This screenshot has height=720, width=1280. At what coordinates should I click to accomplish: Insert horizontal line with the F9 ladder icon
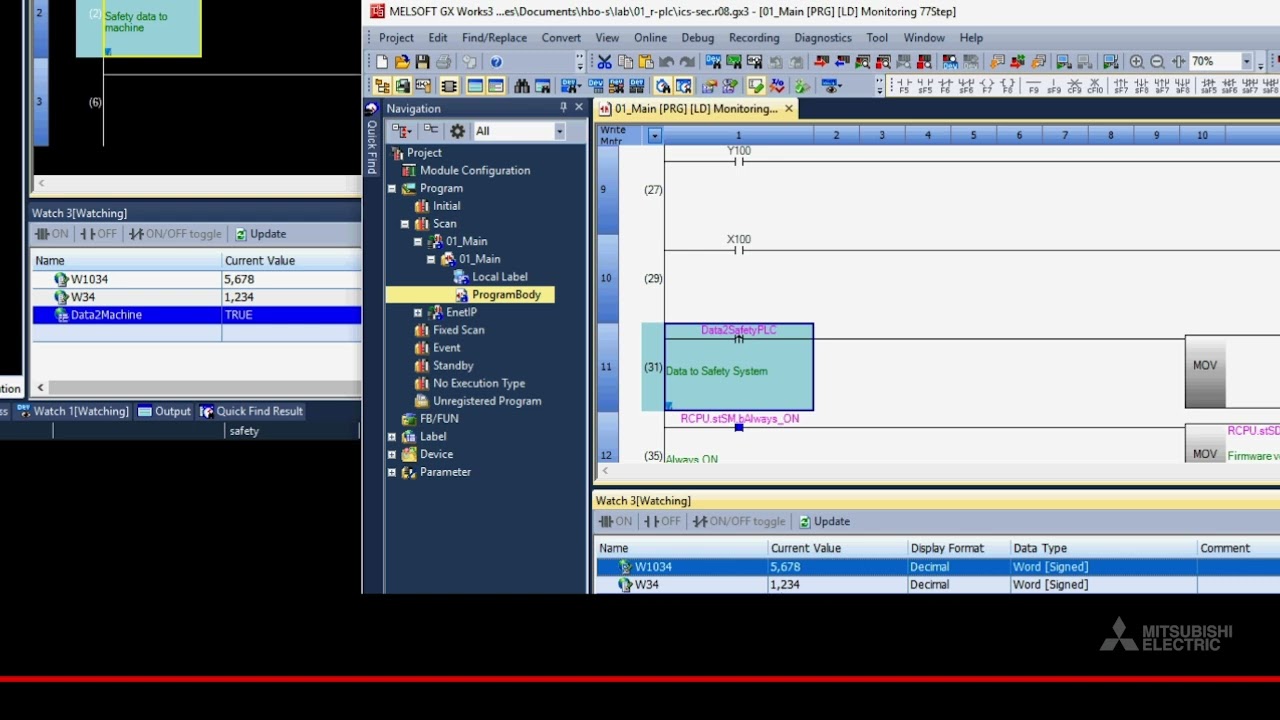point(1034,86)
